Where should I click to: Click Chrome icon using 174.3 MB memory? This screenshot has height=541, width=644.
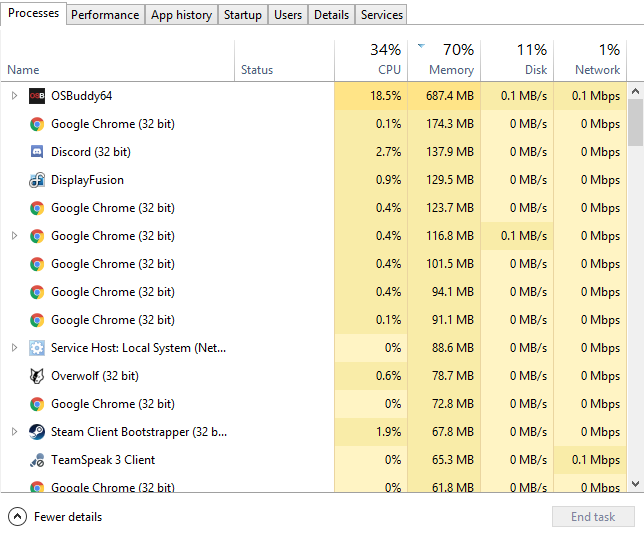point(37,124)
